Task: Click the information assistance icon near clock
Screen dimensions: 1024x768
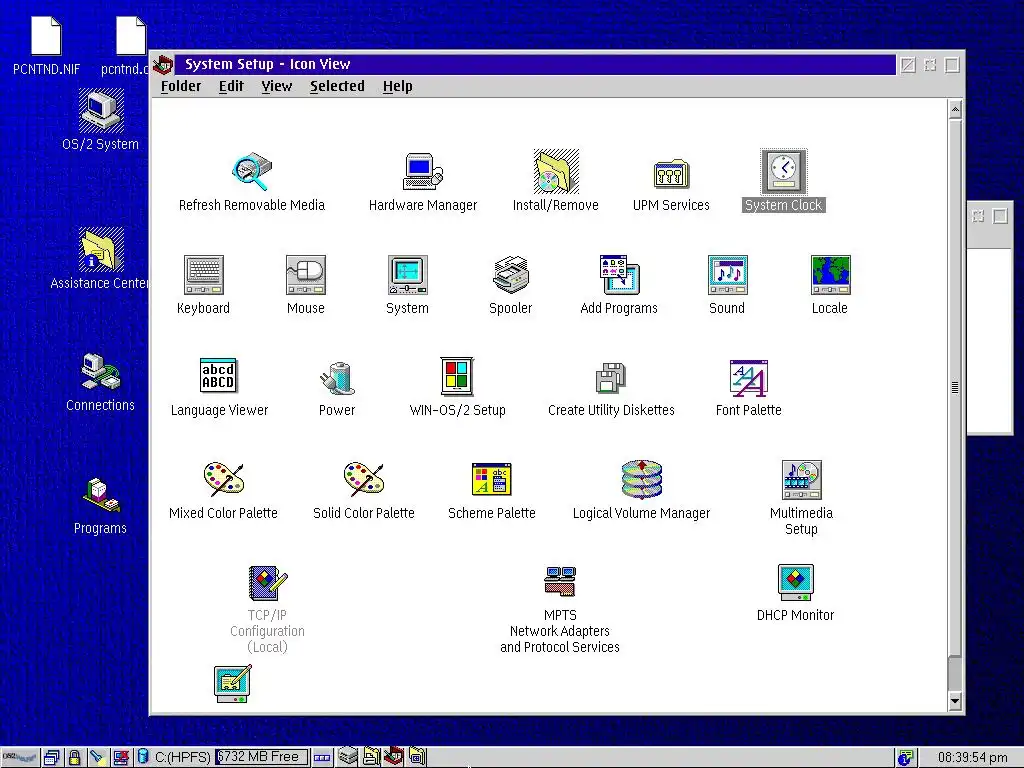Action: coord(905,758)
